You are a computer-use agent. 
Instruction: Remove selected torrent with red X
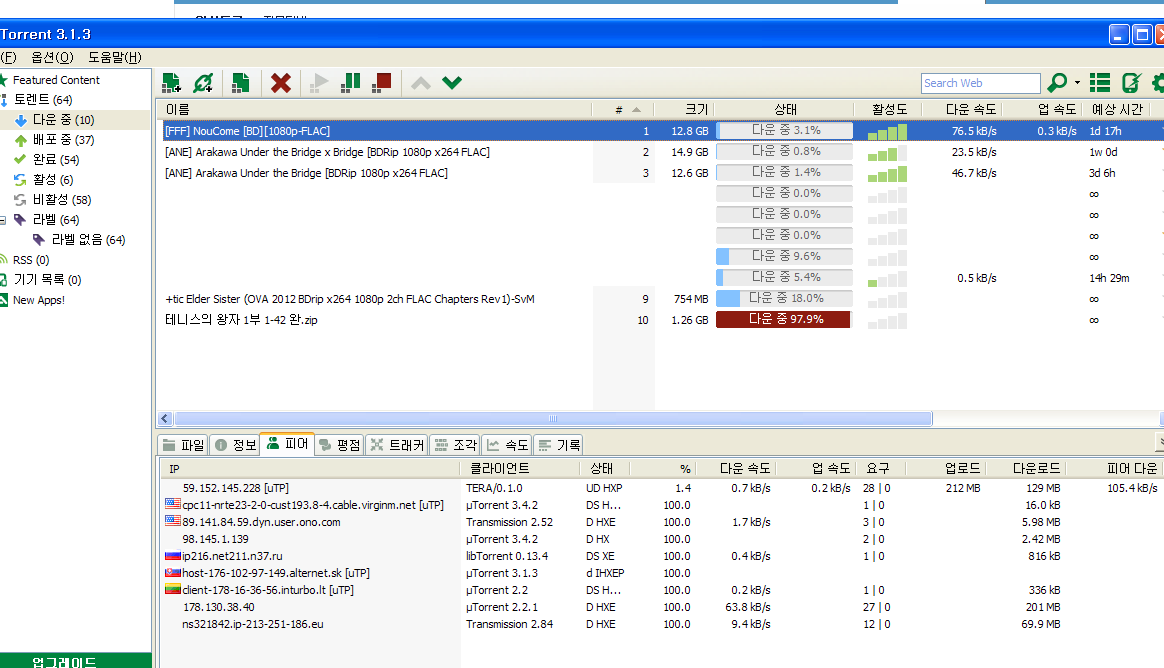click(x=281, y=83)
